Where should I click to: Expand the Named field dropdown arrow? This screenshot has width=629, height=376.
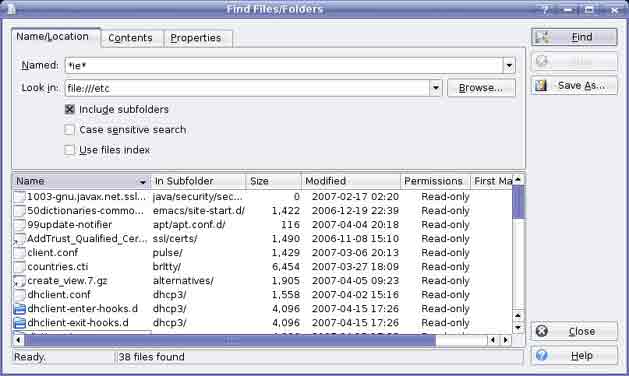coord(509,65)
